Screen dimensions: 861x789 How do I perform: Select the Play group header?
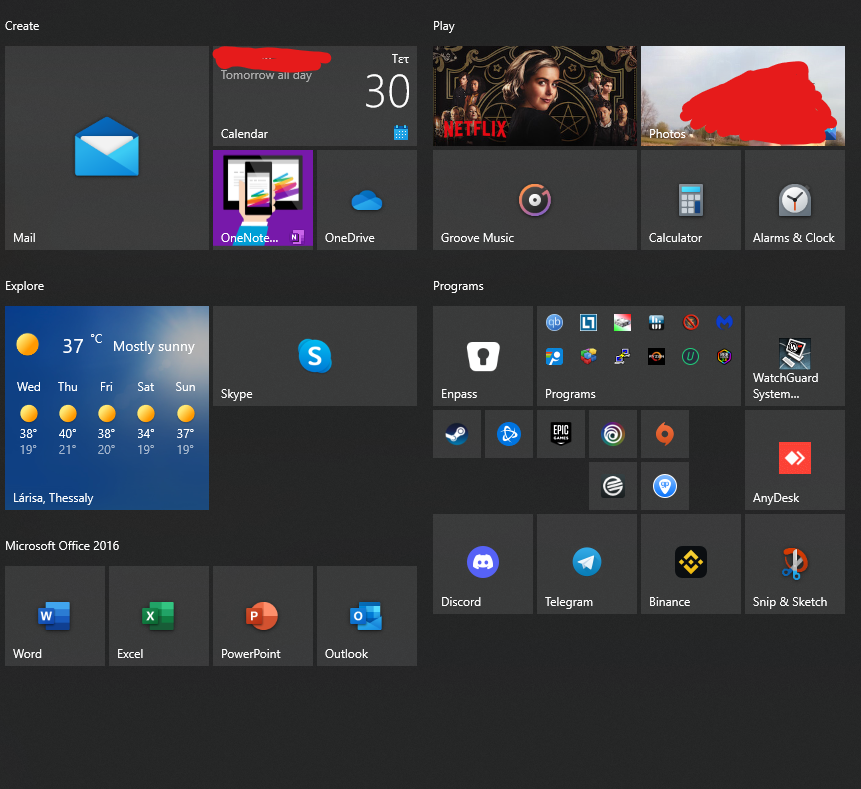[444, 26]
